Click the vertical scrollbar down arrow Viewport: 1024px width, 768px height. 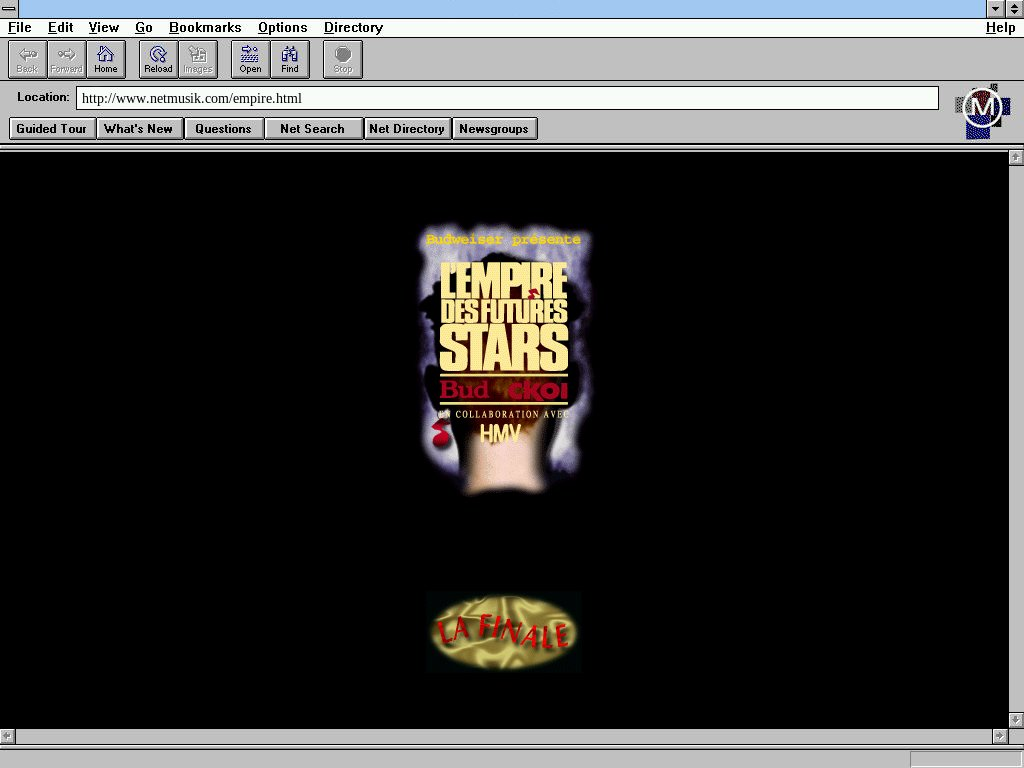tap(1016, 720)
